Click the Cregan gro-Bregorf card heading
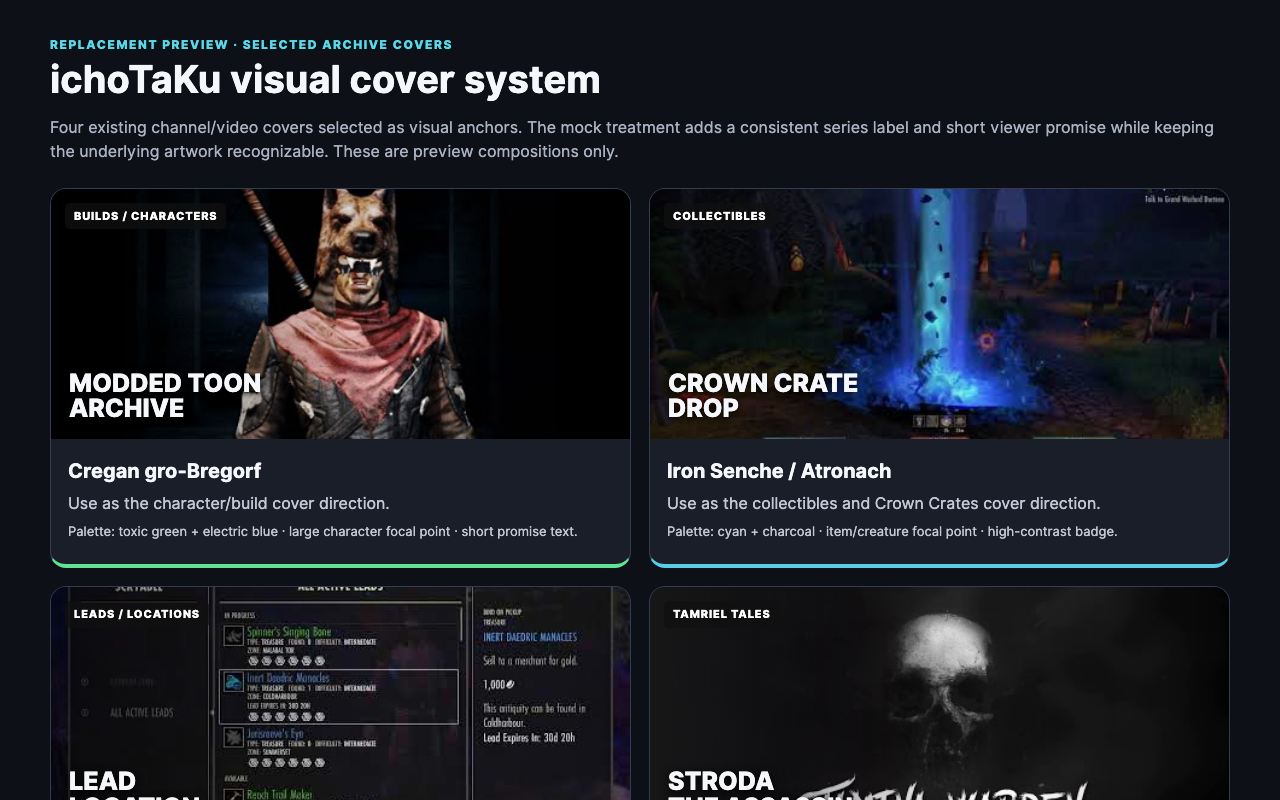 (x=165, y=471)
